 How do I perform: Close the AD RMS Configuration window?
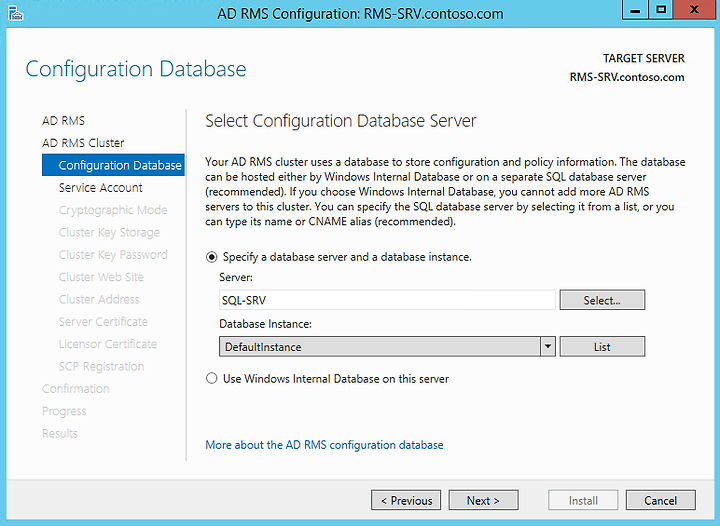click(x=694, y=10)
